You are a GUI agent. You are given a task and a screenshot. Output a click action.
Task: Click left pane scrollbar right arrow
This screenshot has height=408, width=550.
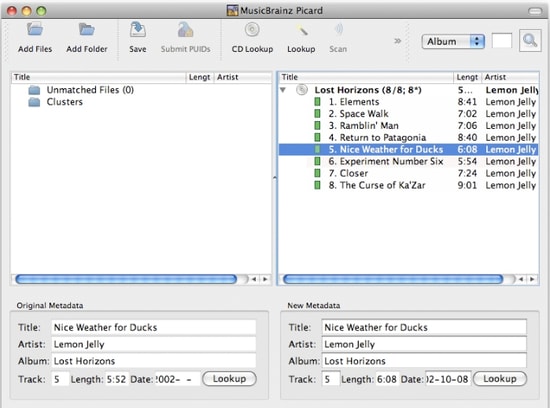(265, 279)
